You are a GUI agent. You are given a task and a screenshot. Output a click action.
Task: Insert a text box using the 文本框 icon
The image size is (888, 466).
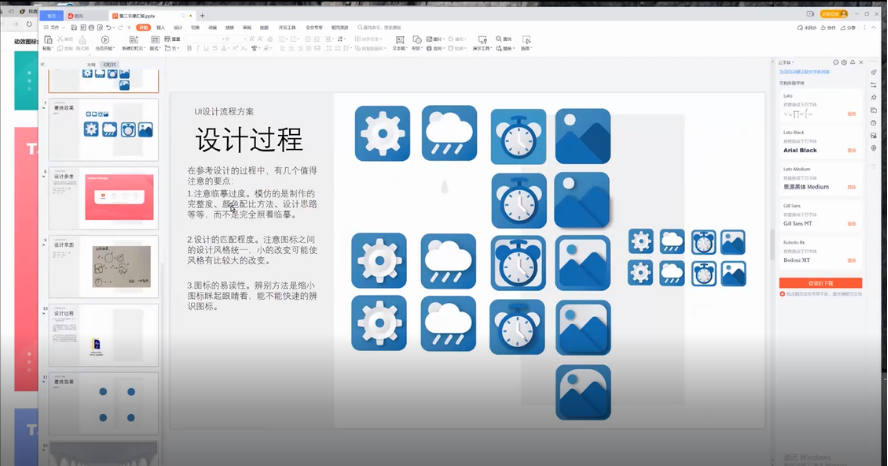(x=399, y=40)
